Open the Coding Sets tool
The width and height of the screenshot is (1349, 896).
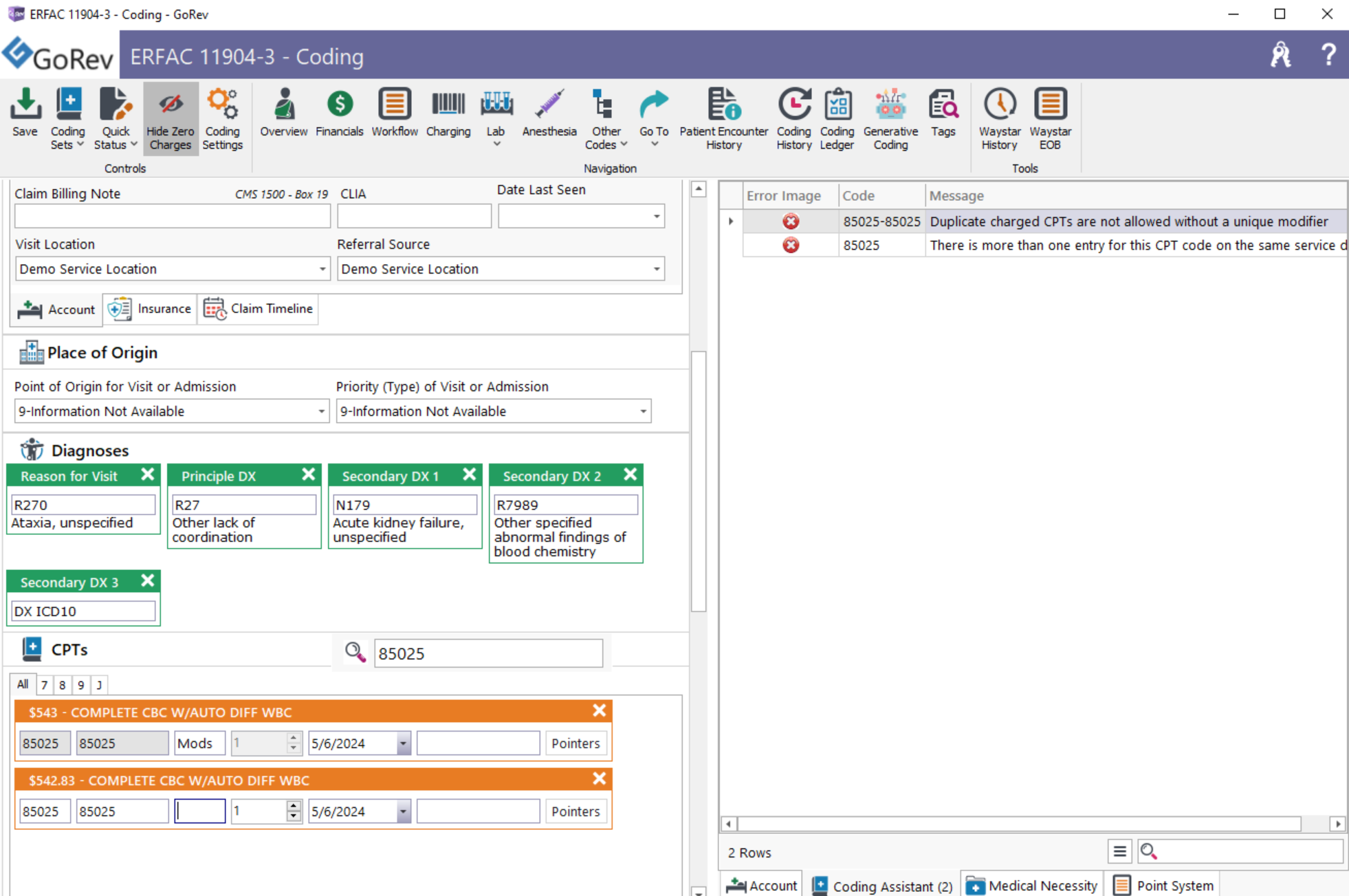[67, 119]
